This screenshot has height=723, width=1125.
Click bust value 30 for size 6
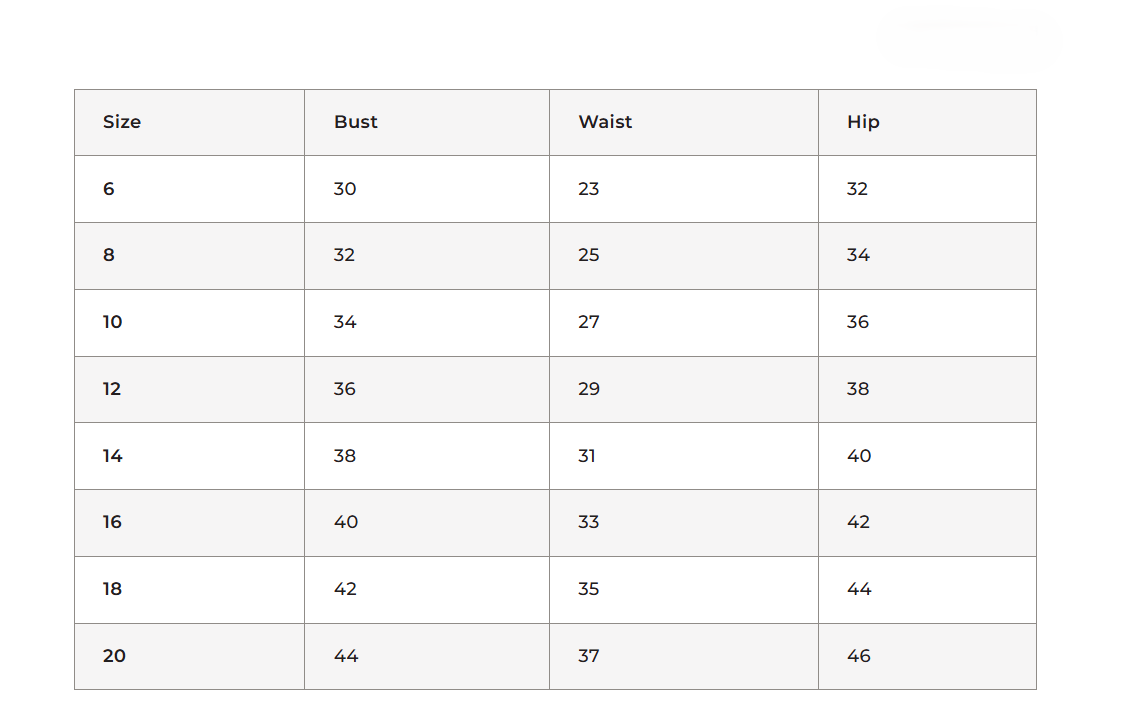[344, 189]
